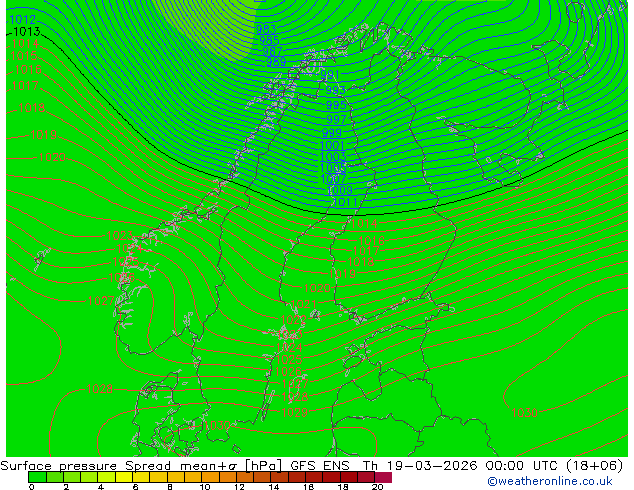Image resolution: width=634 pixels, height=490 pixels.
Task: Click the blue 989 contour label
Action: click(276, 62)
